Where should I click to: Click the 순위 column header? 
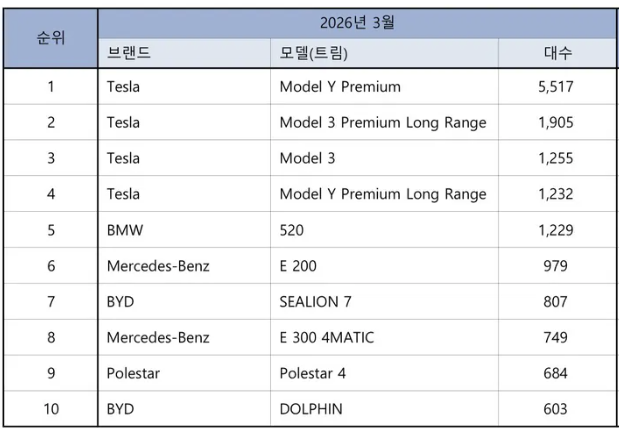click(x=50, y=37)
